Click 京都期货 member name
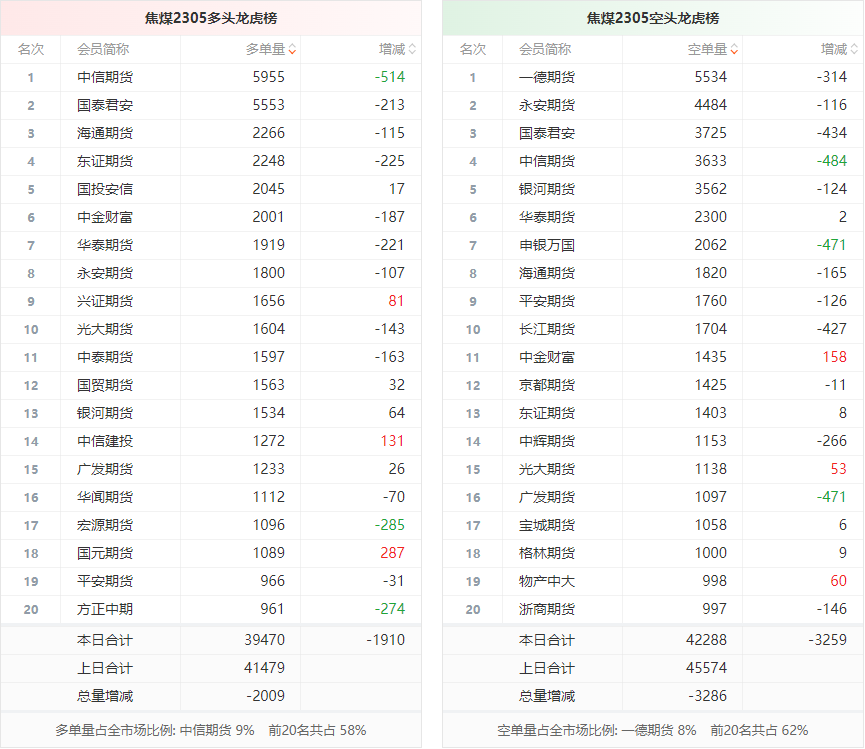This screenshot has height=749, width=865. point(547,385)
